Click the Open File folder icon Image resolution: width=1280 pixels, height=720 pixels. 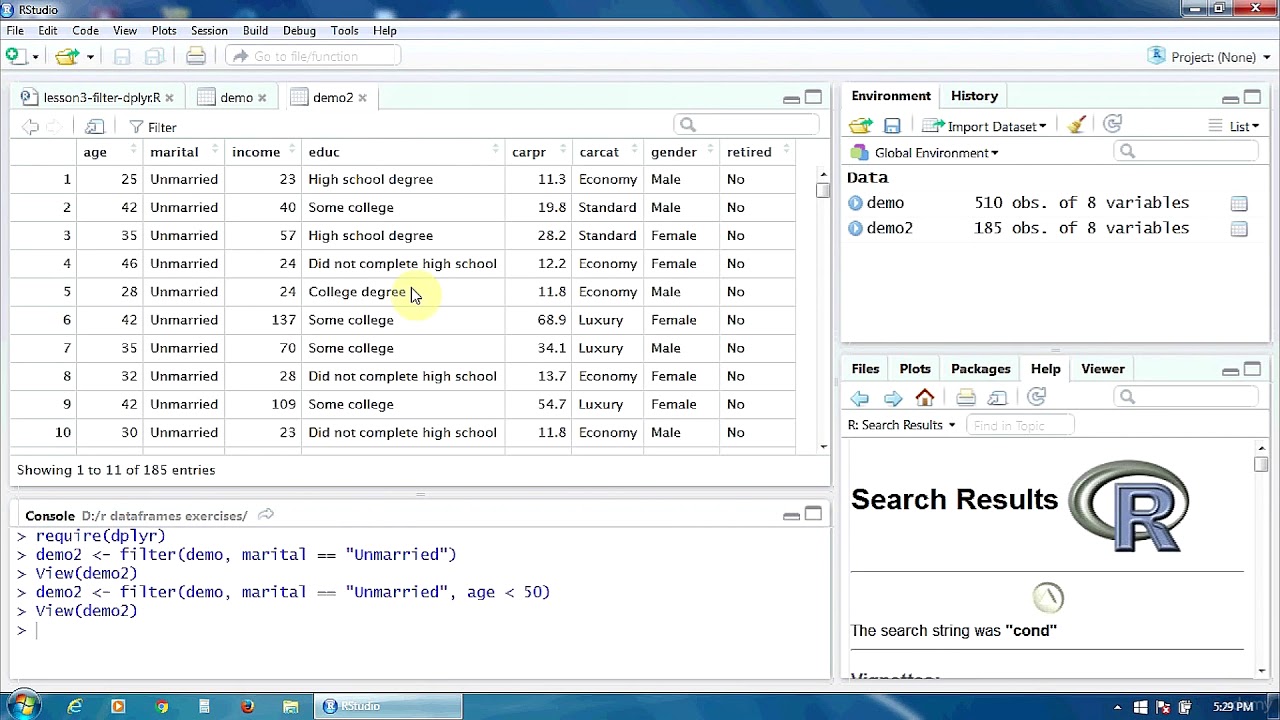tap(67, 56)
